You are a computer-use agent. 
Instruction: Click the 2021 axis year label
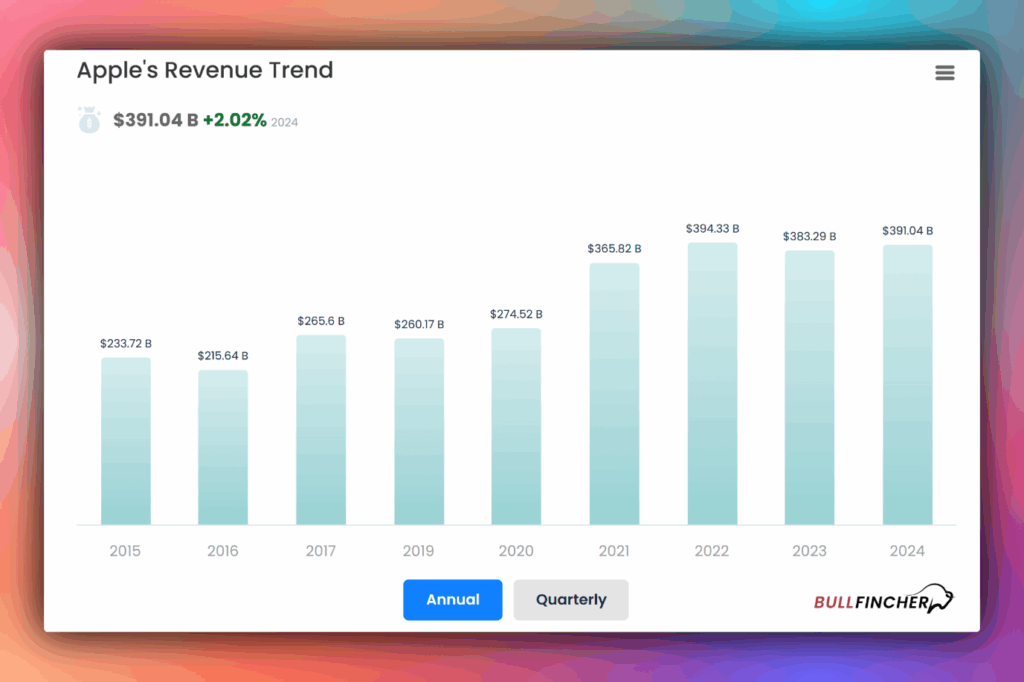click(x=613, y=551)
